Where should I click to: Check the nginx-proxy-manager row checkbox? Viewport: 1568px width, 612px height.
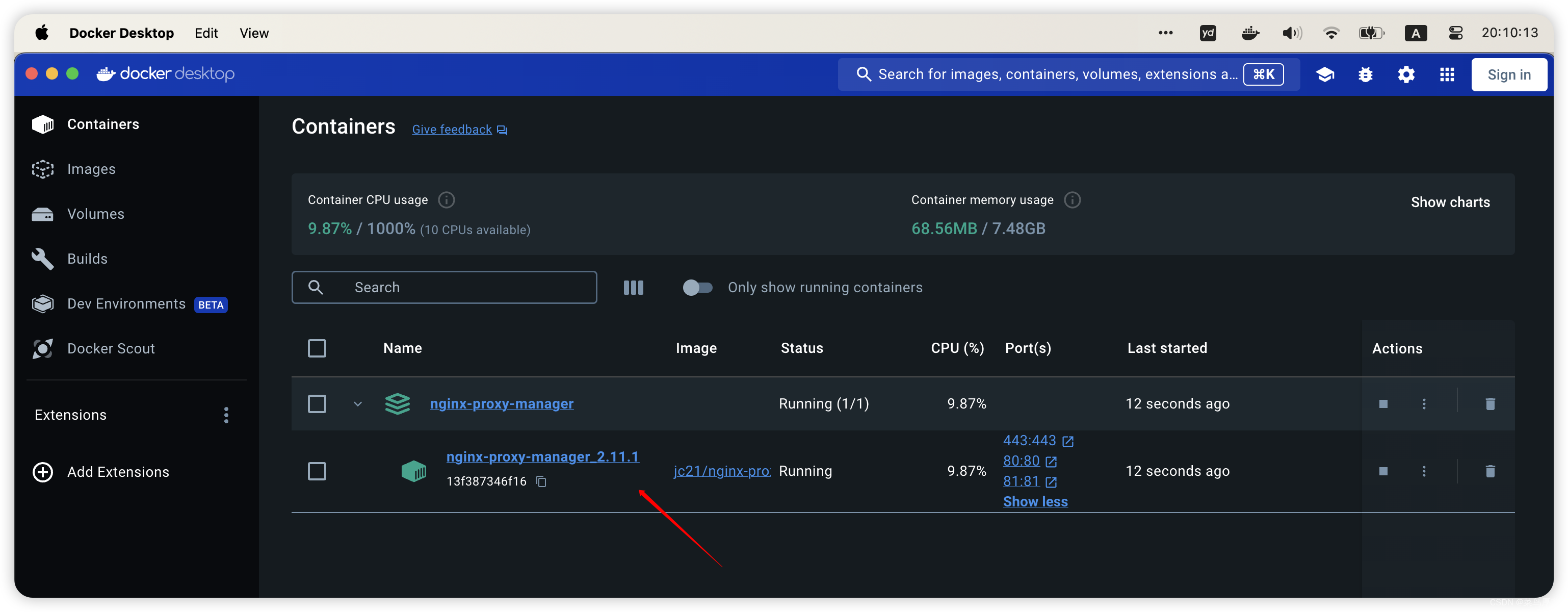click(317, 403)
